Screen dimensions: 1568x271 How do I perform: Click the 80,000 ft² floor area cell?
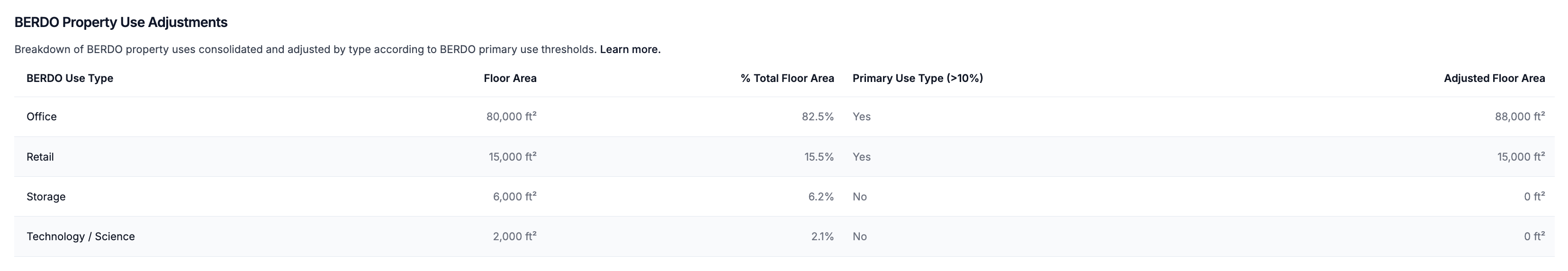(511, 117)
